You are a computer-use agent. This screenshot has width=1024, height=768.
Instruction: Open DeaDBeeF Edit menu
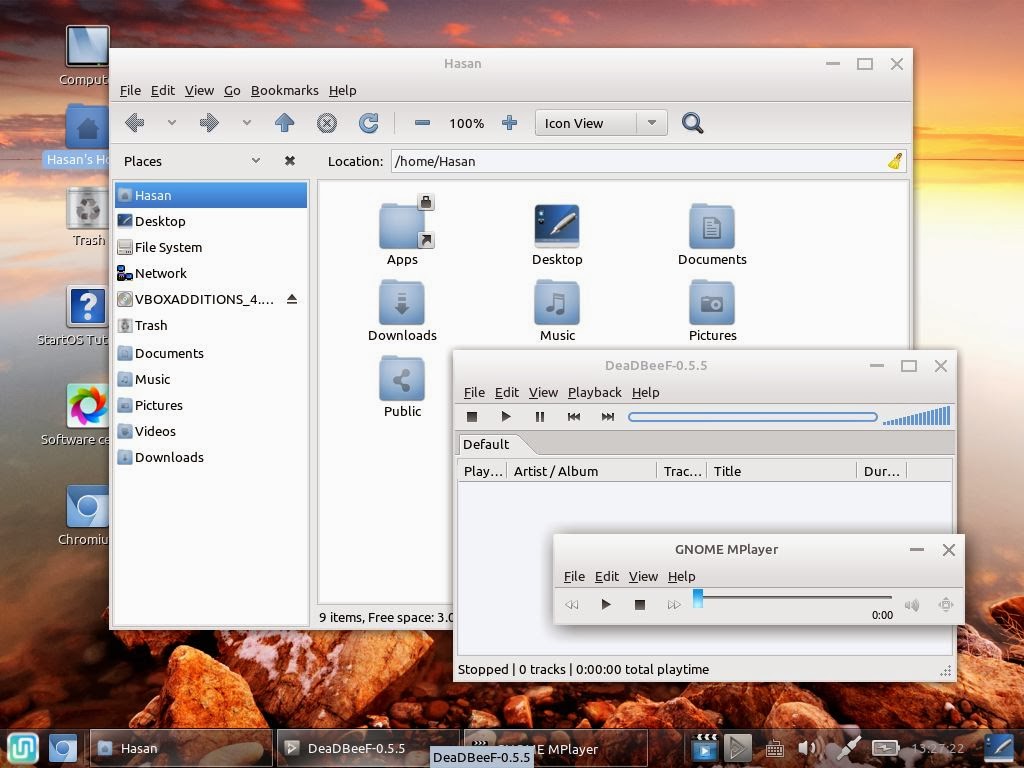(507, 392)
